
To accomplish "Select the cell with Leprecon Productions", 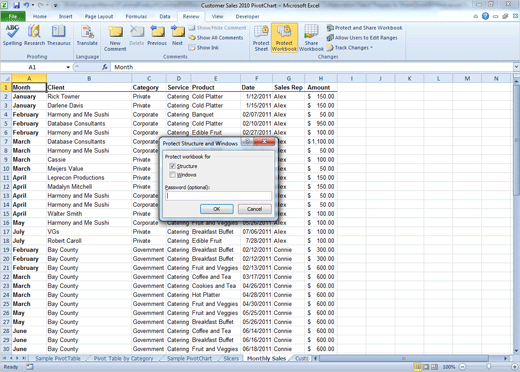I will (x=89, y=178).
